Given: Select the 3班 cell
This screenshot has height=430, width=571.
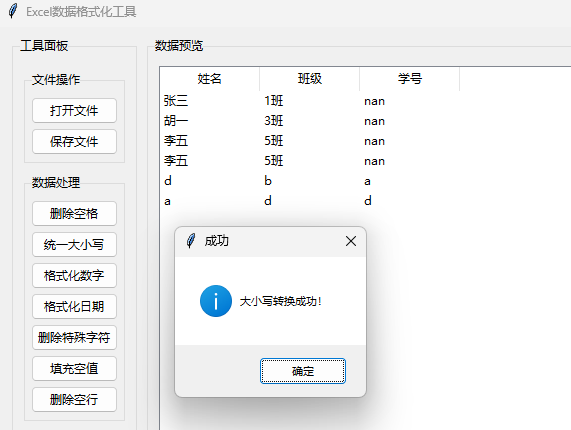Looking at the screenshot, I should [273, 121].
